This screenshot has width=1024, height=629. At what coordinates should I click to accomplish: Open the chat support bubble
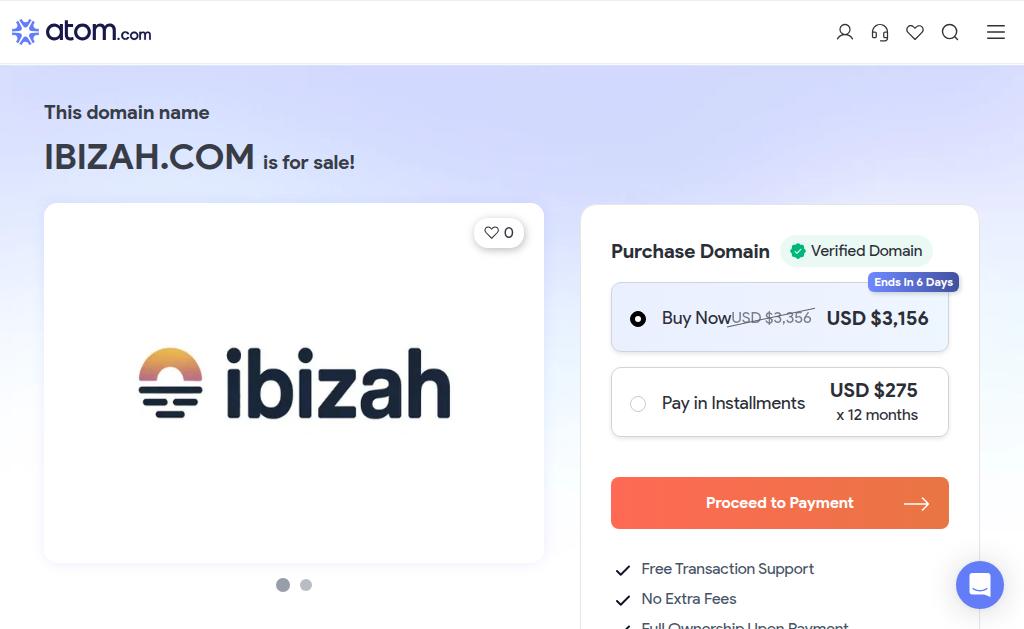[979, 585]
